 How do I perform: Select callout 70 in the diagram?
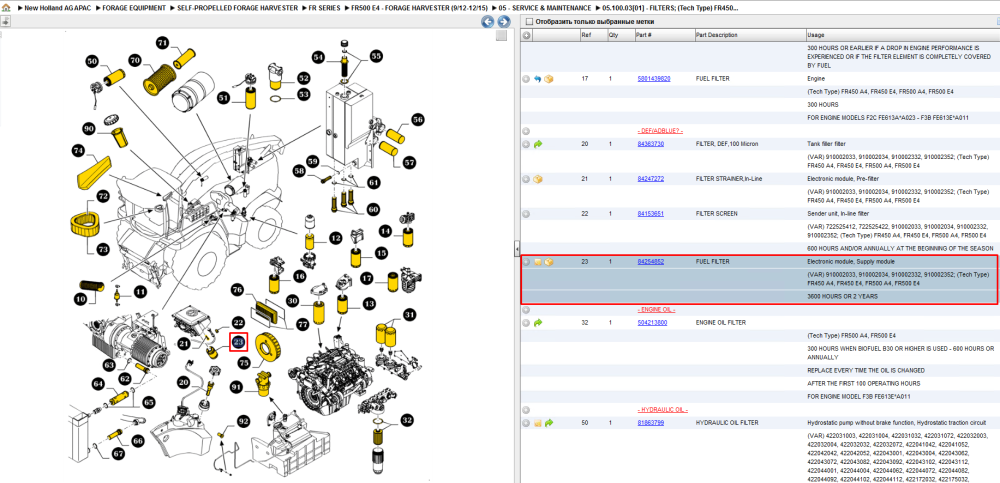click(135, 61)
